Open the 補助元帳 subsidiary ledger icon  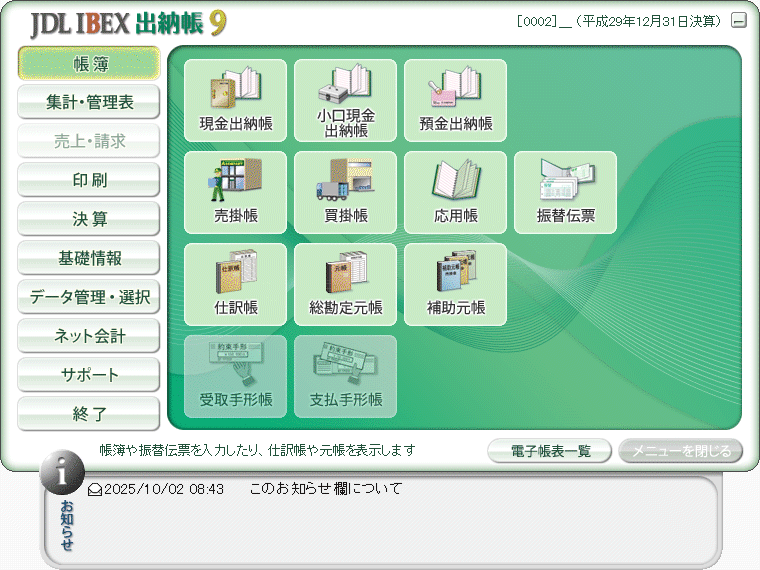point(456,285)
